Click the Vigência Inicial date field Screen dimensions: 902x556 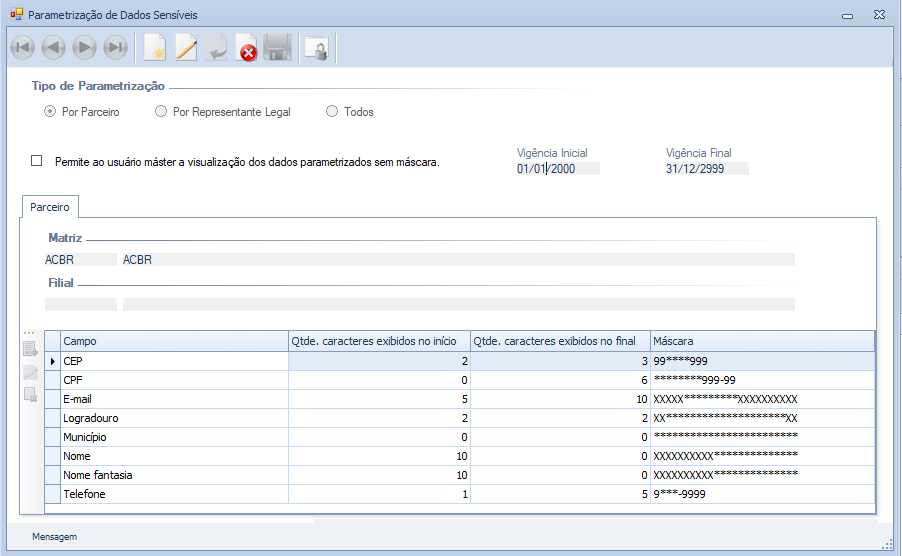point(557,169)
